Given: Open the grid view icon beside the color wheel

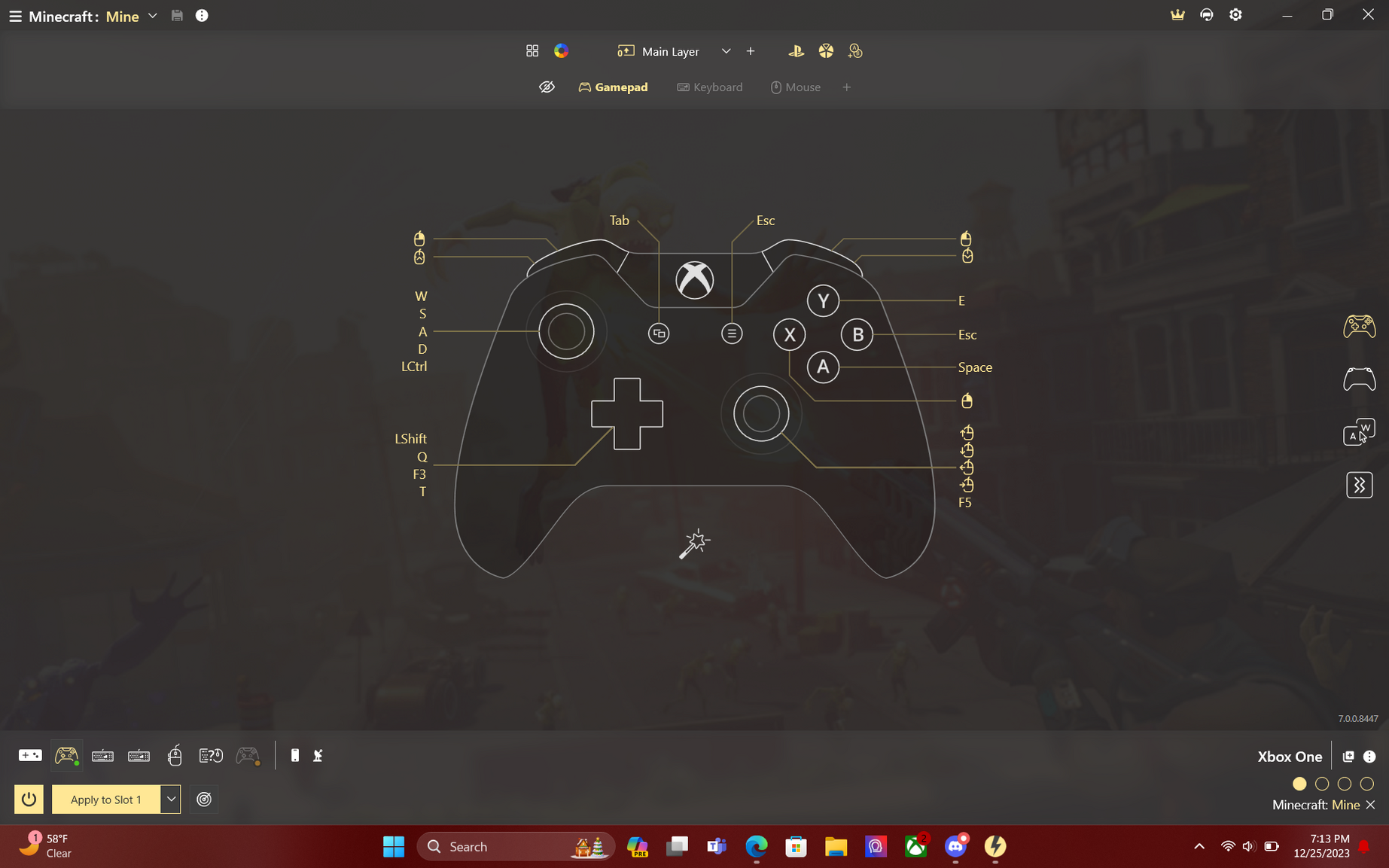Looking at the screenshot, I should pos(532,51).
